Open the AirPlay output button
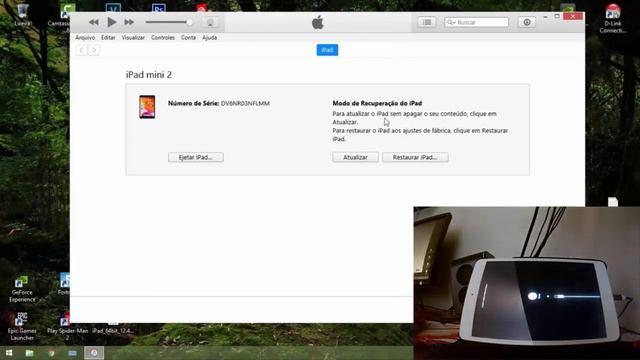This screenshot has height=360, width=640. [210, 22]
